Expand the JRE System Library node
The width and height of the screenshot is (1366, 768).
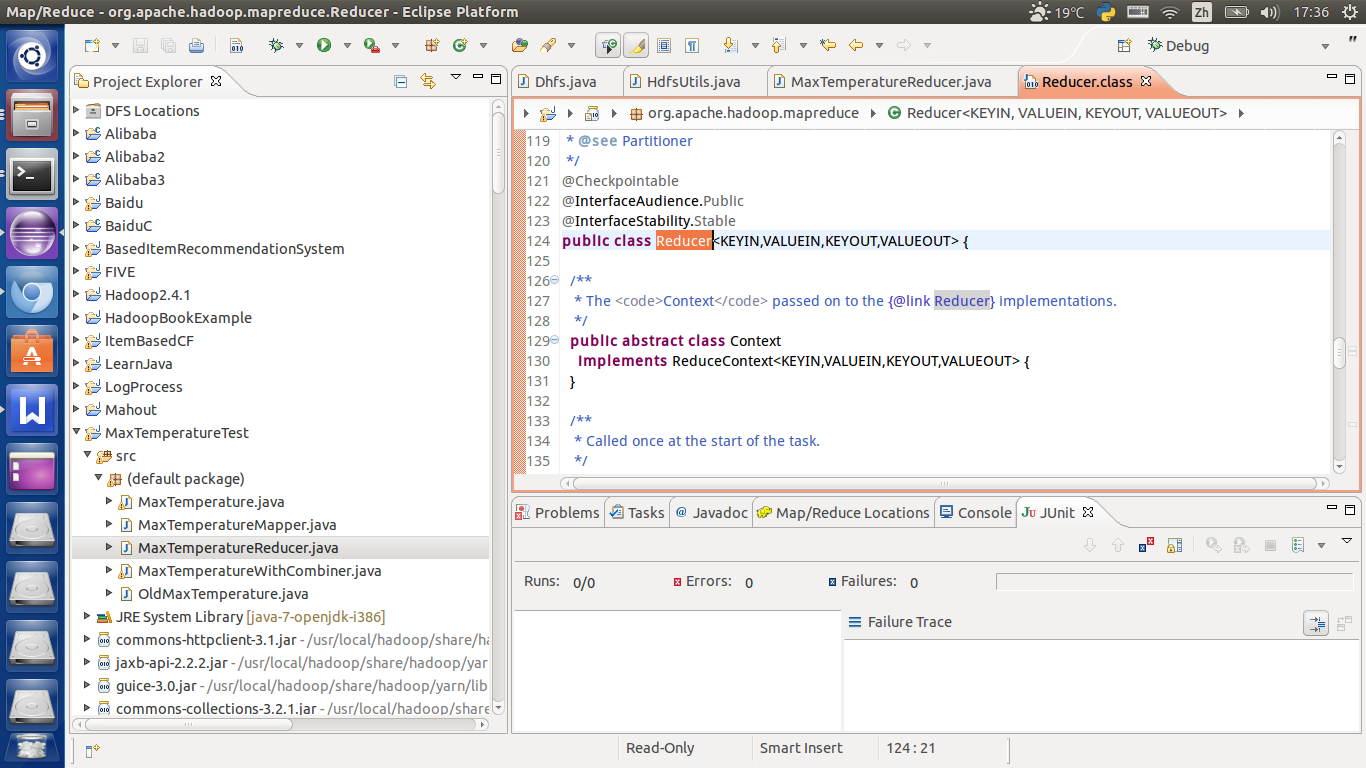pyautogui.click(x=88, y=617)
